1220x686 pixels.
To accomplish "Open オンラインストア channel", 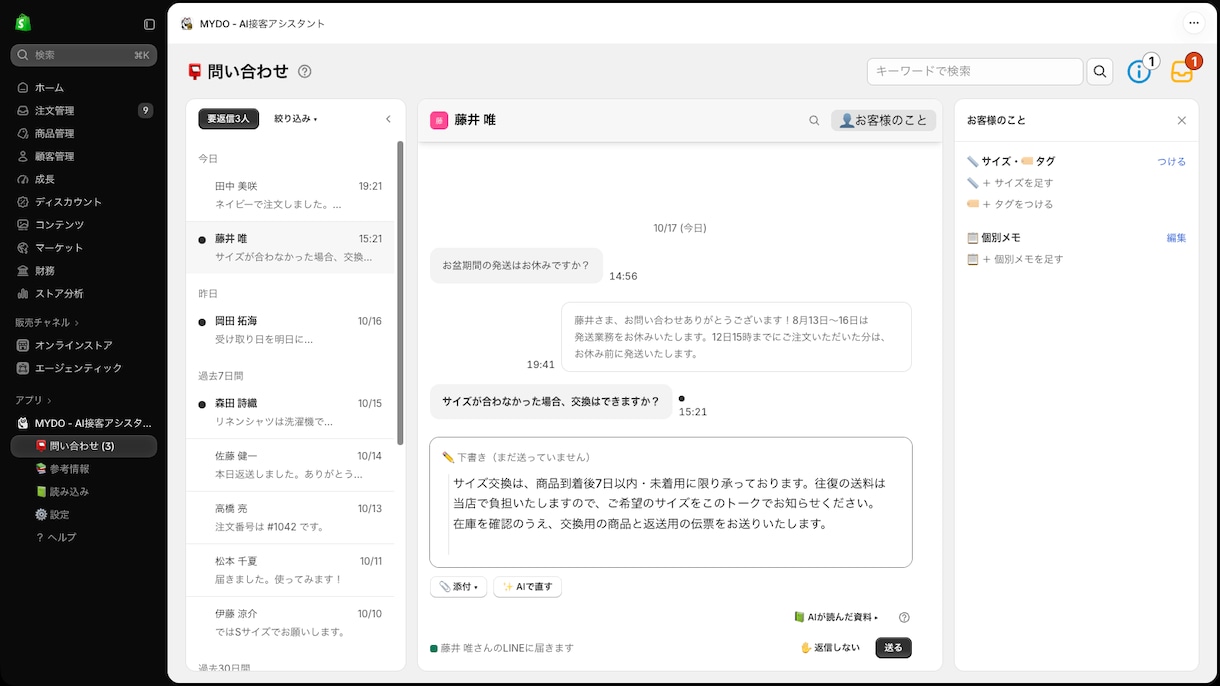I will [x=83, y=345].
